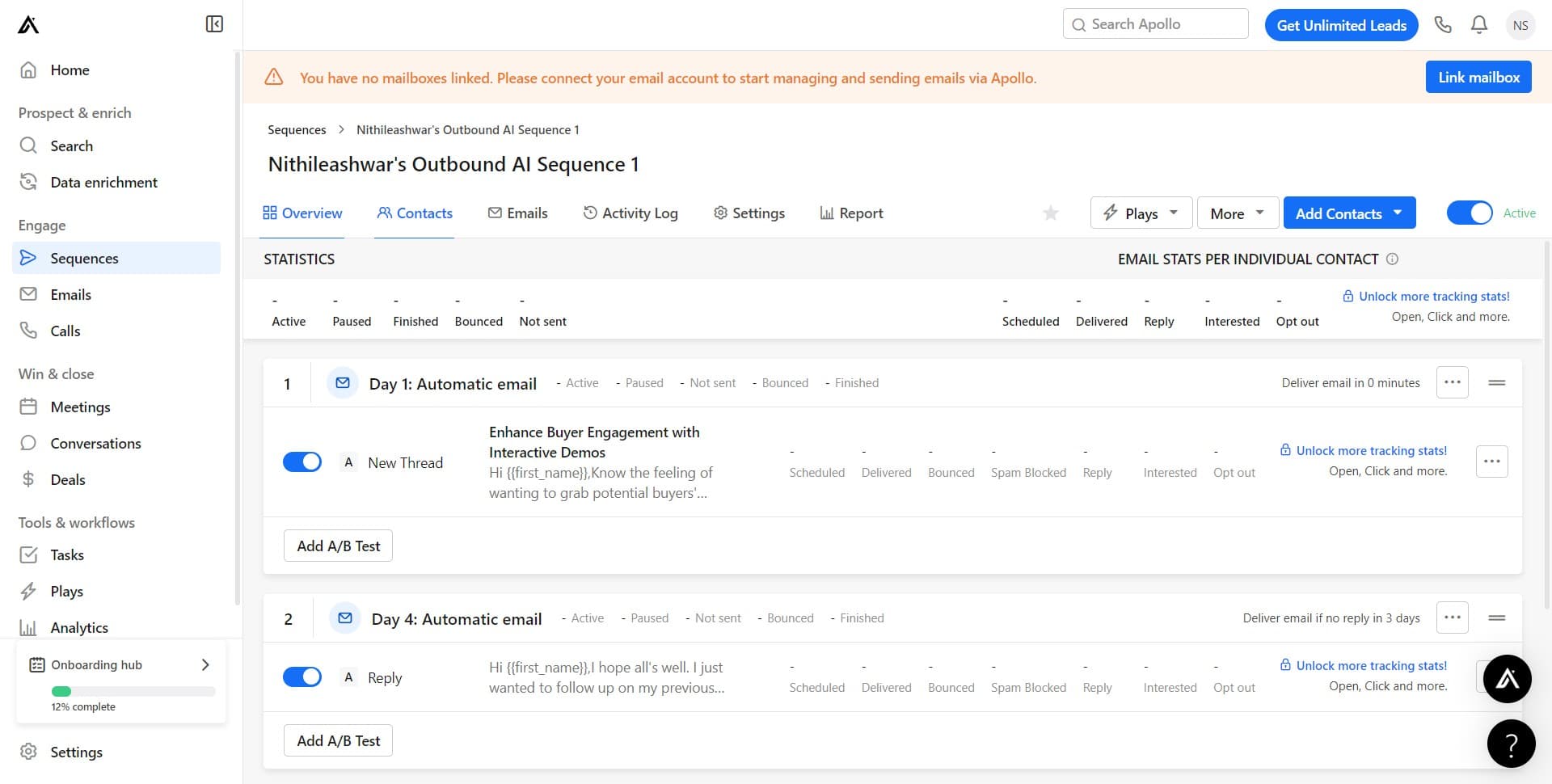Open the three-dot menu for Day 1 step
The height and width of the screenshot is (784, 1552).
(1452, 382)
